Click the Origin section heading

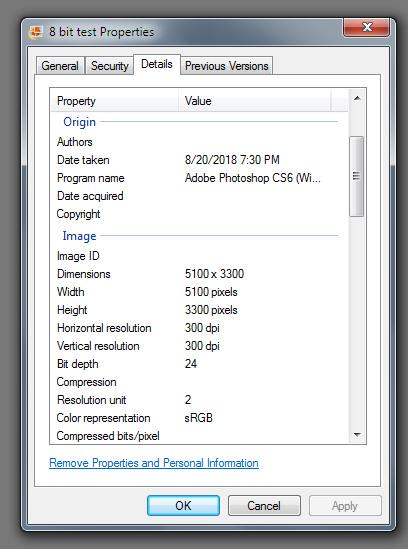pyautogui.click(x=79, y=122)
